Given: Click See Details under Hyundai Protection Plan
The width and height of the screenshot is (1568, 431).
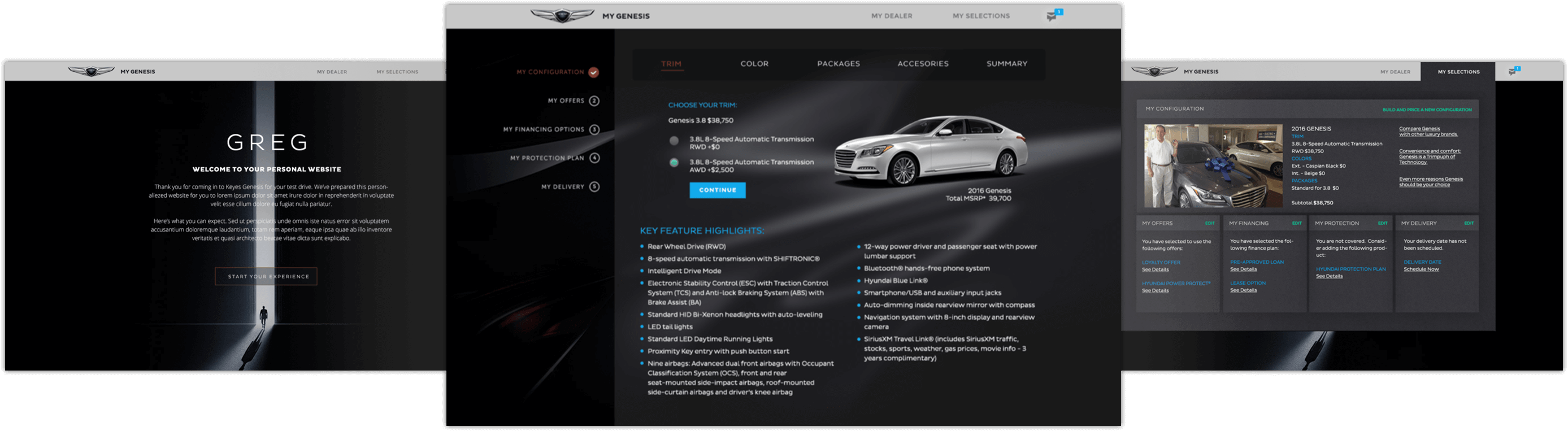Looking at the screenshot, I should point(1329,276).
